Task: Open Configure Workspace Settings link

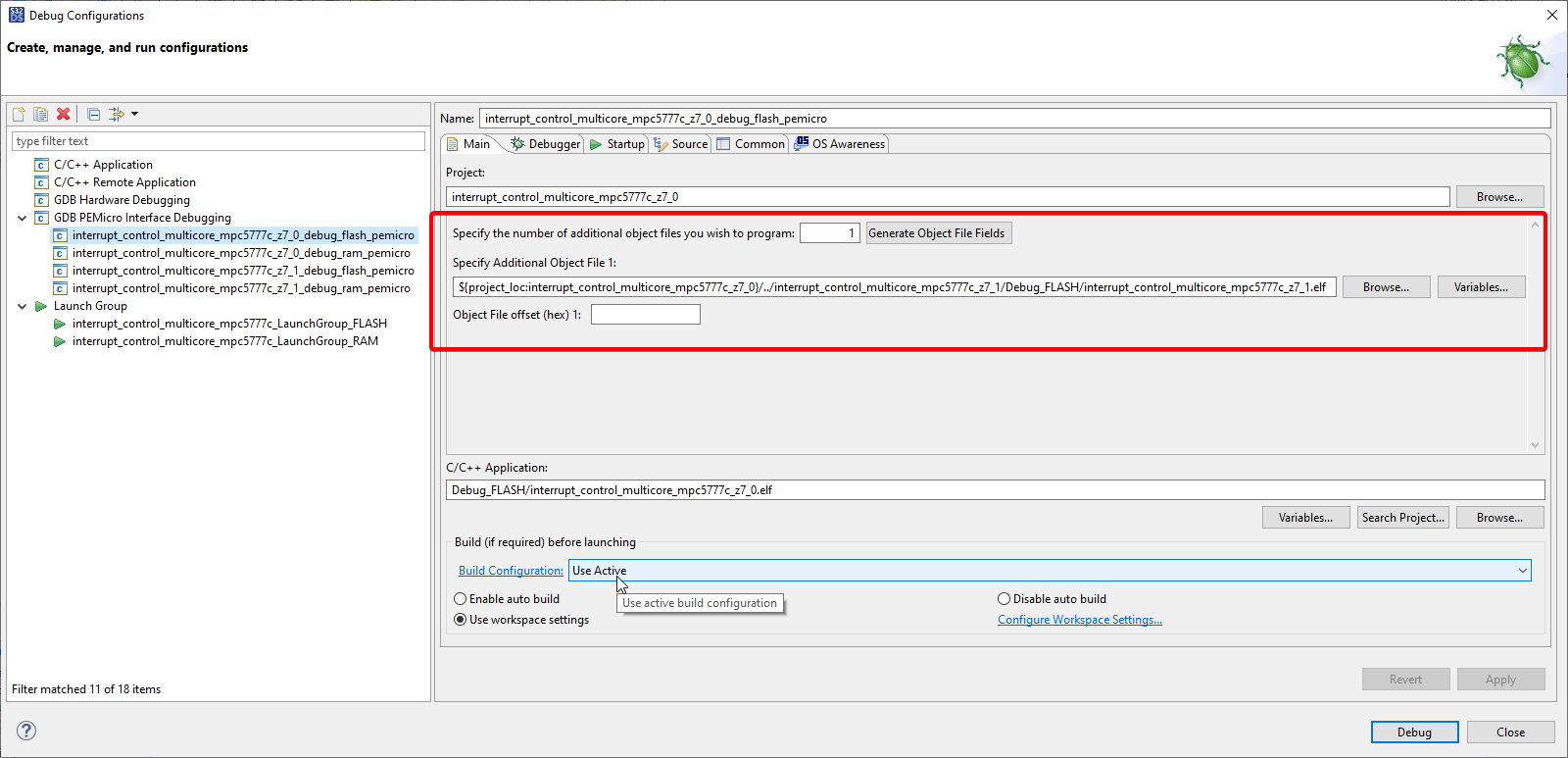Action: tap(1080, 620)
